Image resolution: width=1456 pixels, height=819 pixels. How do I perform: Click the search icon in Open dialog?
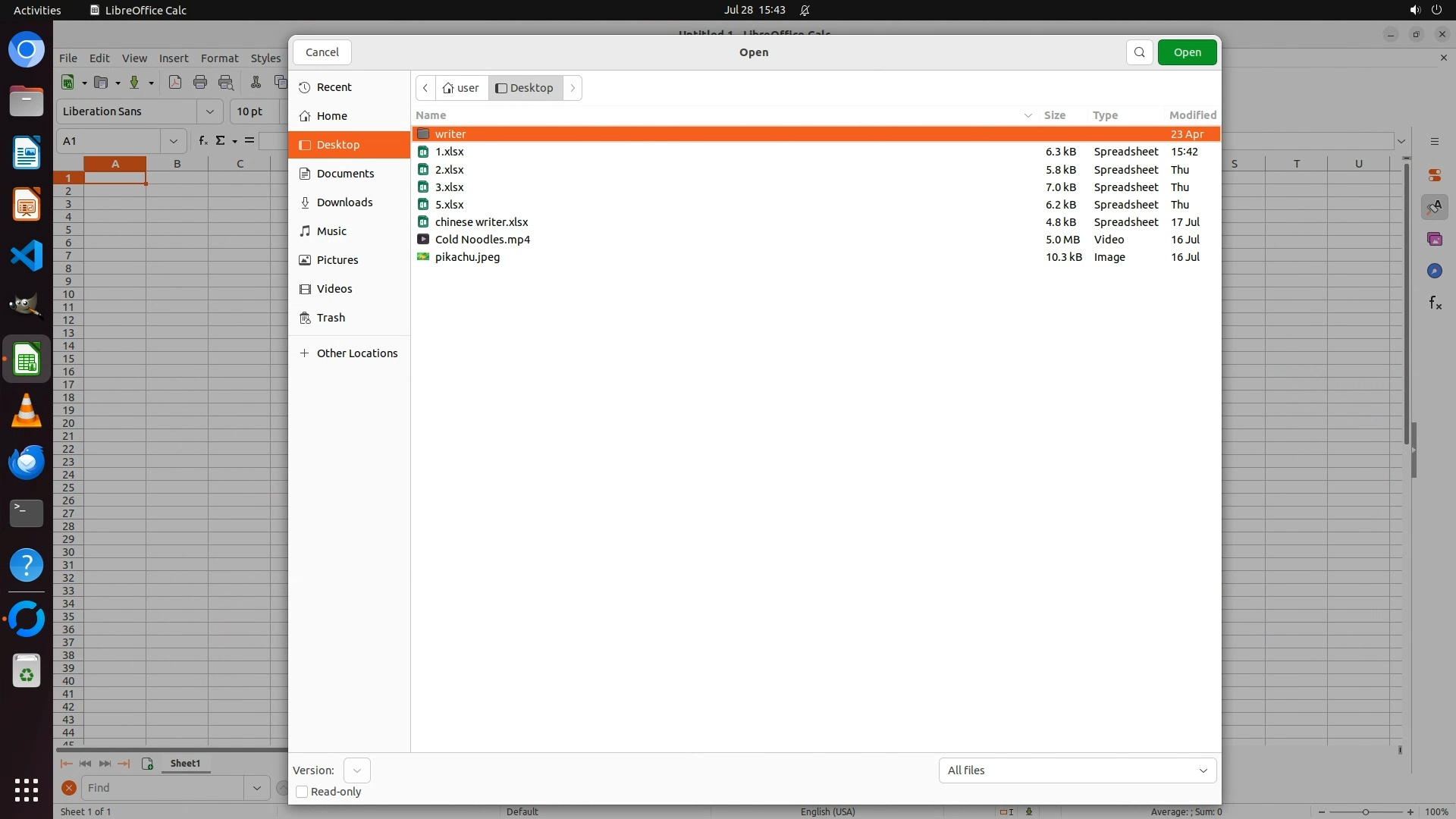(1139, 52)
